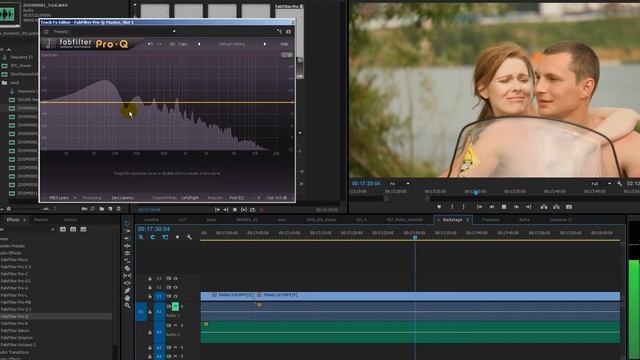Toggle V1 track targeting
This screenshot has width=640, height=360.
159,296
